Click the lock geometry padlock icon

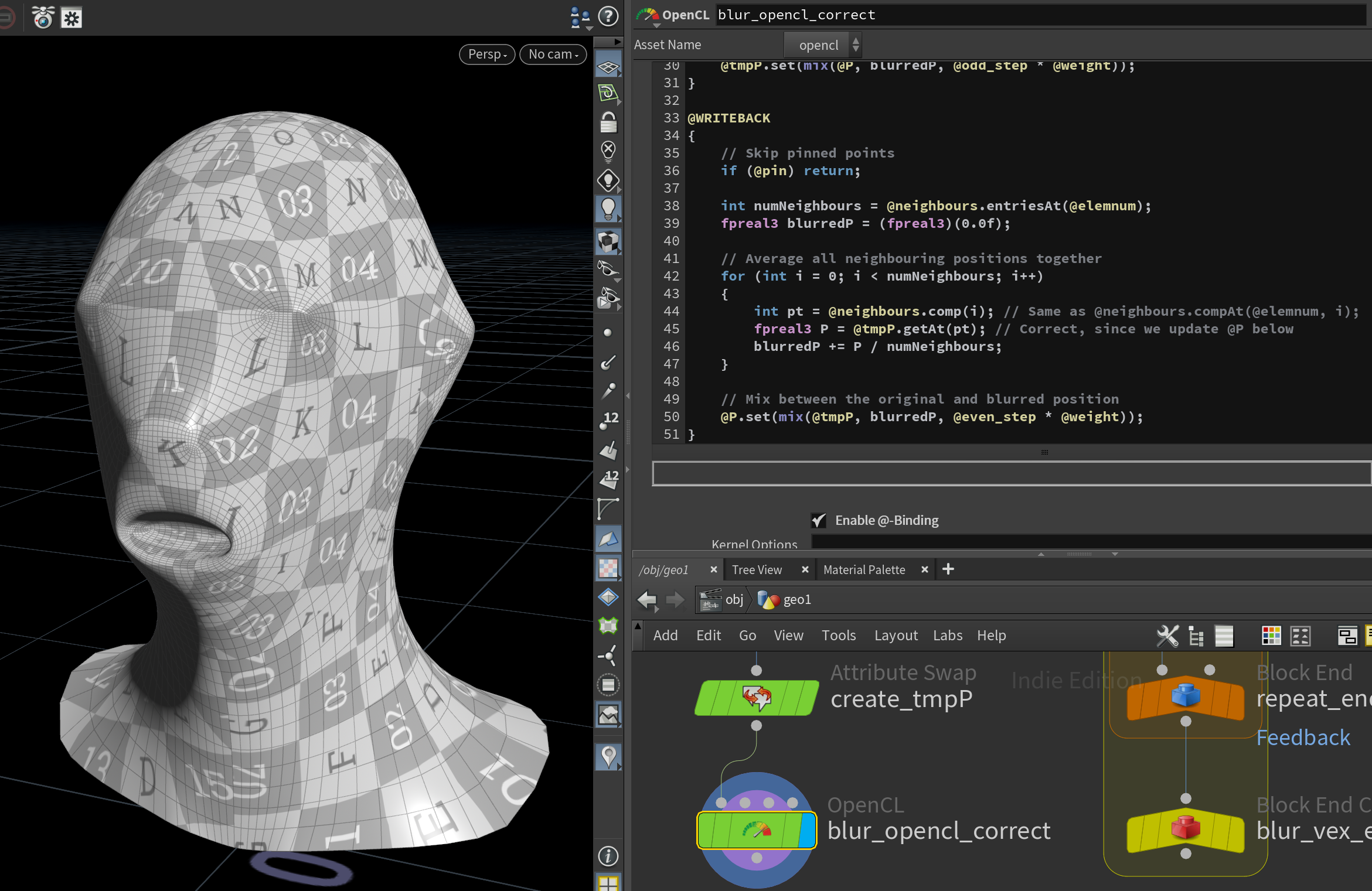pyautogui.click(x=608, y=122)
